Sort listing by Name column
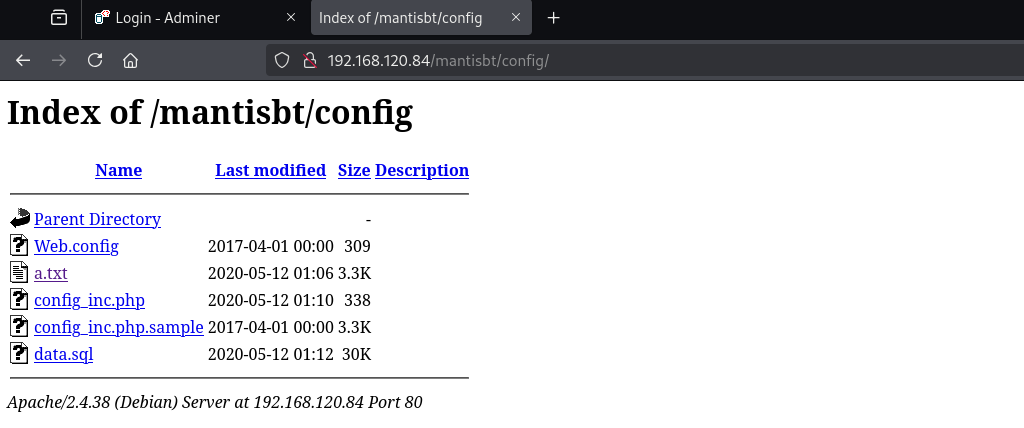Viewport: 1024px width, 428px height. point(118,170)
